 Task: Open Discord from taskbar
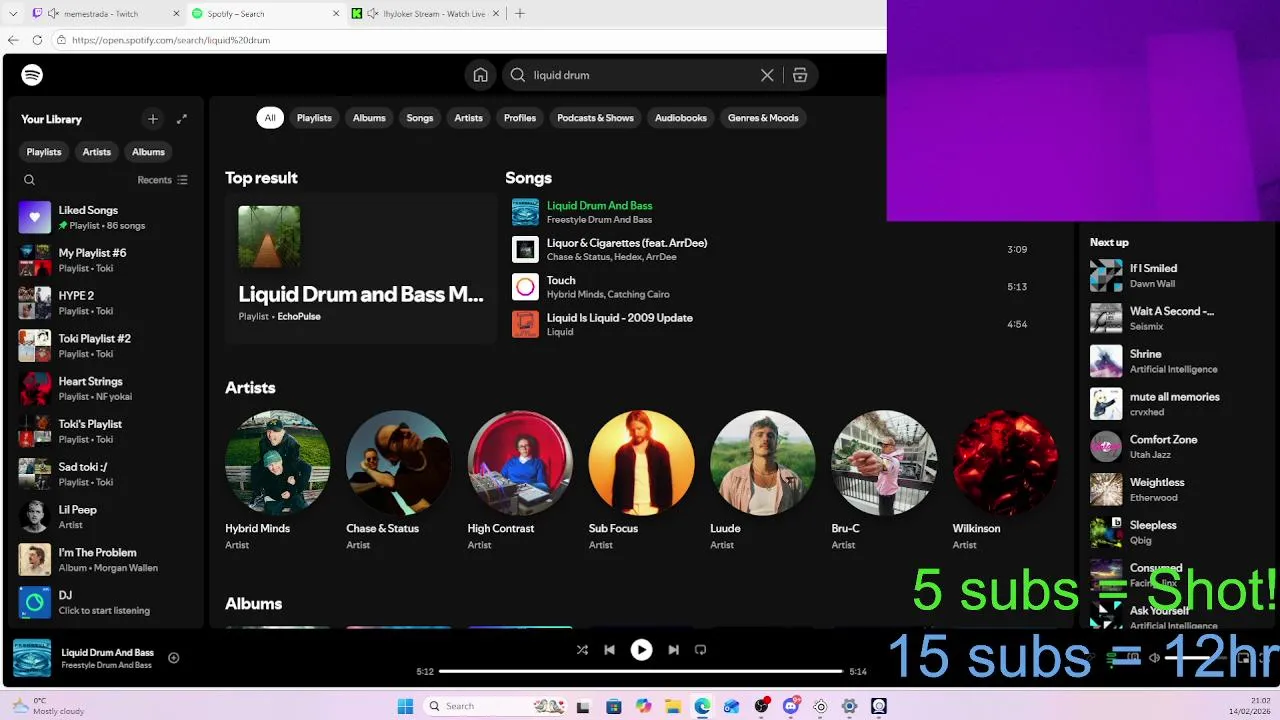click(x=790, y=706)
